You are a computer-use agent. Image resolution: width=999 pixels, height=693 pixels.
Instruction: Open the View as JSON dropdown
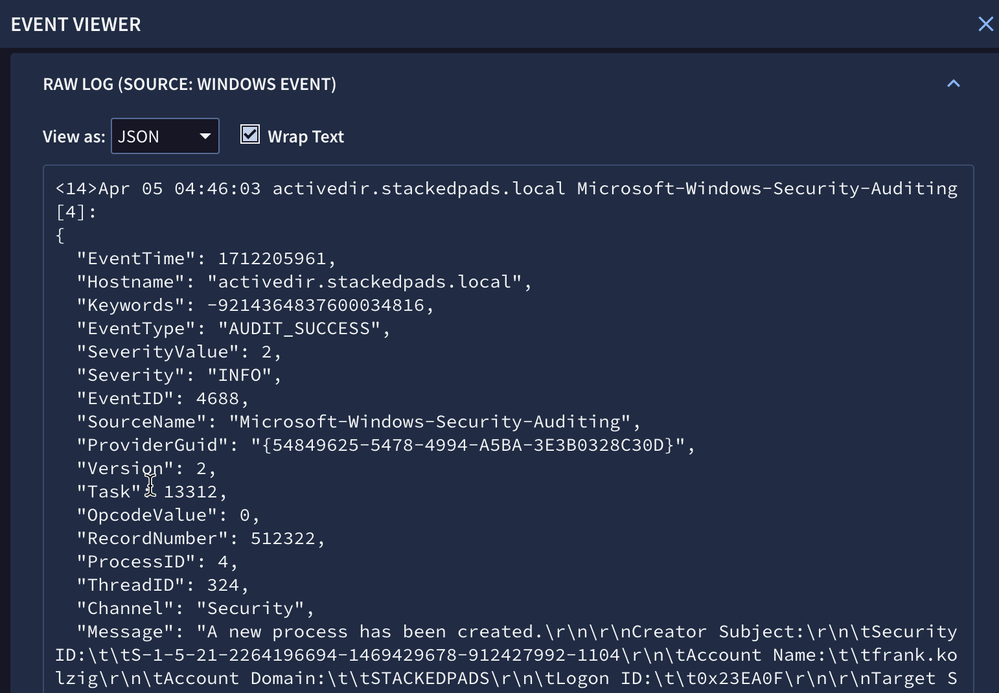click(x=165, y=136)
